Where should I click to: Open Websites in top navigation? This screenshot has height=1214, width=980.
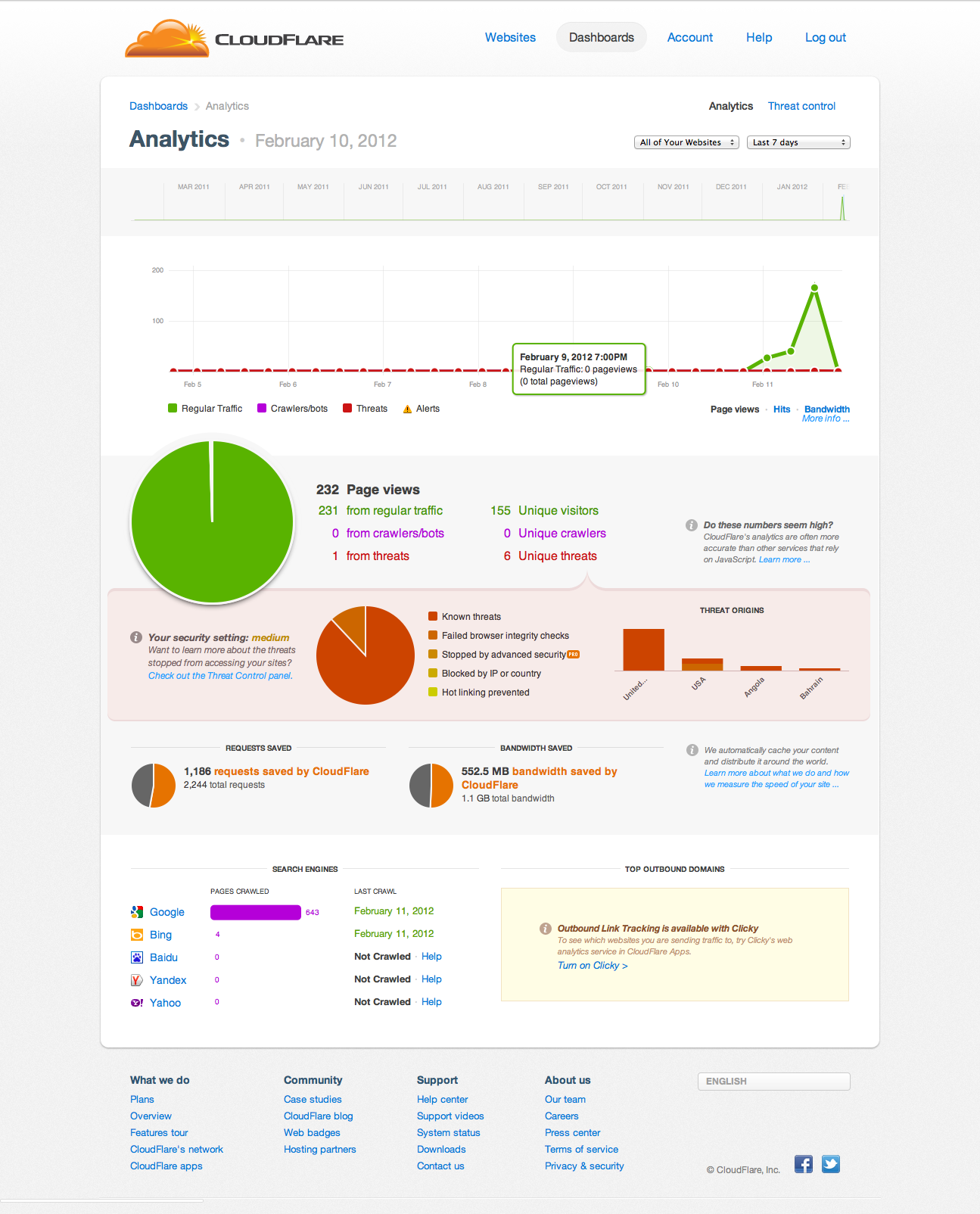510,37
